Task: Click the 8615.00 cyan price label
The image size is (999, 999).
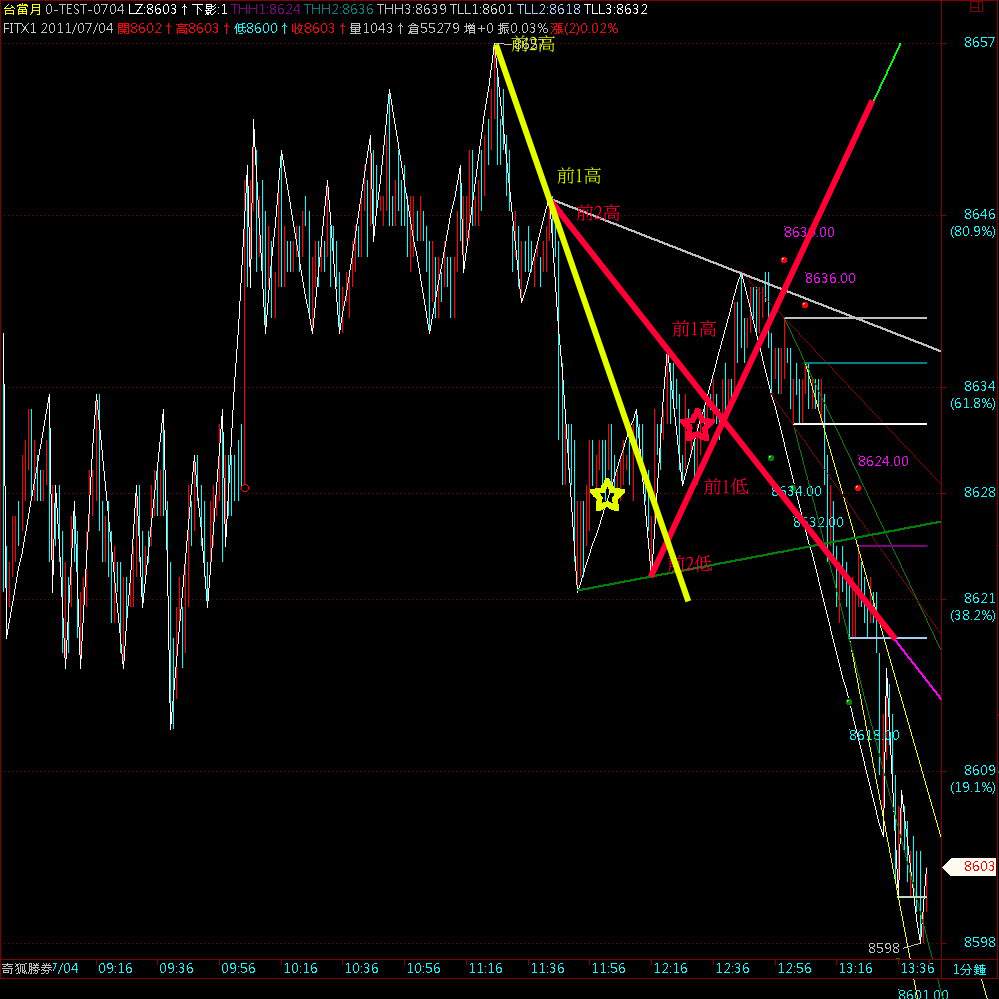Action: point(873,735)
